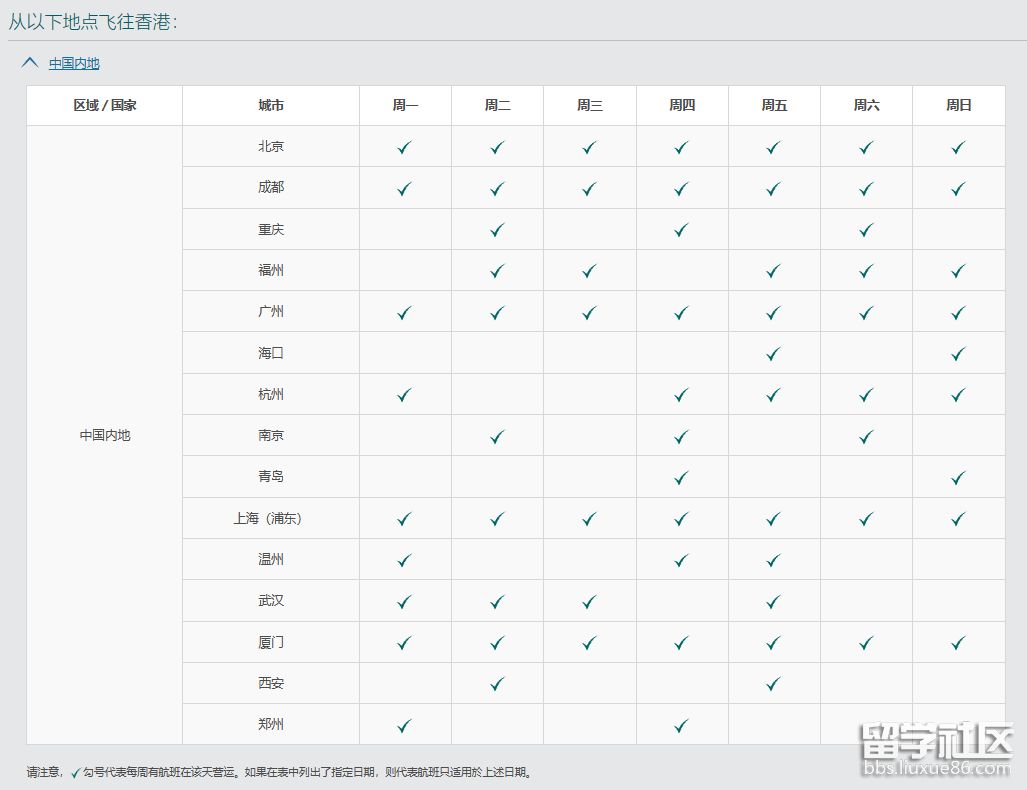1027x790 pixels.
Task: Click 北京 Sunday (周日) checkmark
Action: (x=958, y=147)
